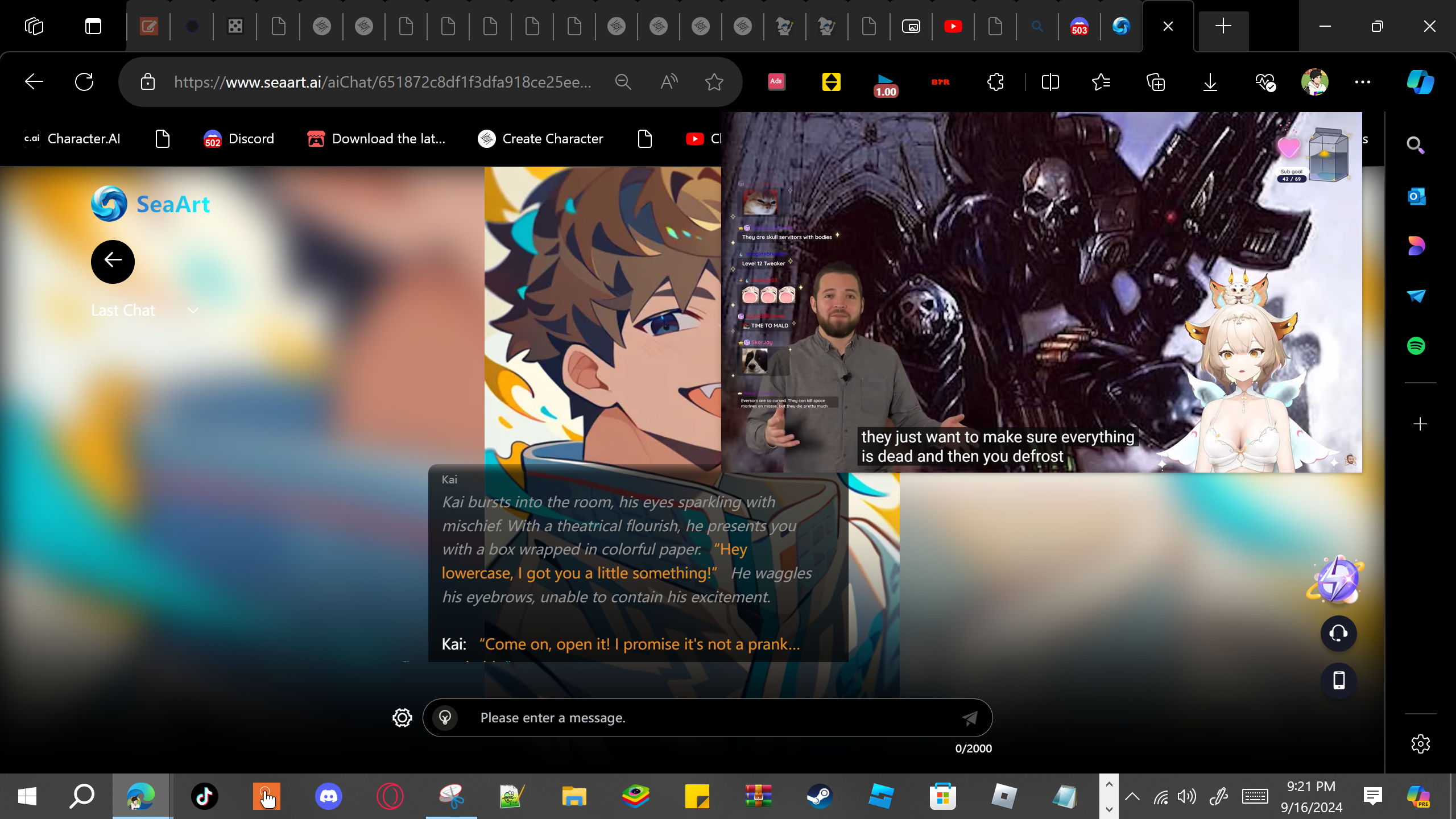Go back using the black arrow button
The image size is (1456, 819).
click(113, 262)
